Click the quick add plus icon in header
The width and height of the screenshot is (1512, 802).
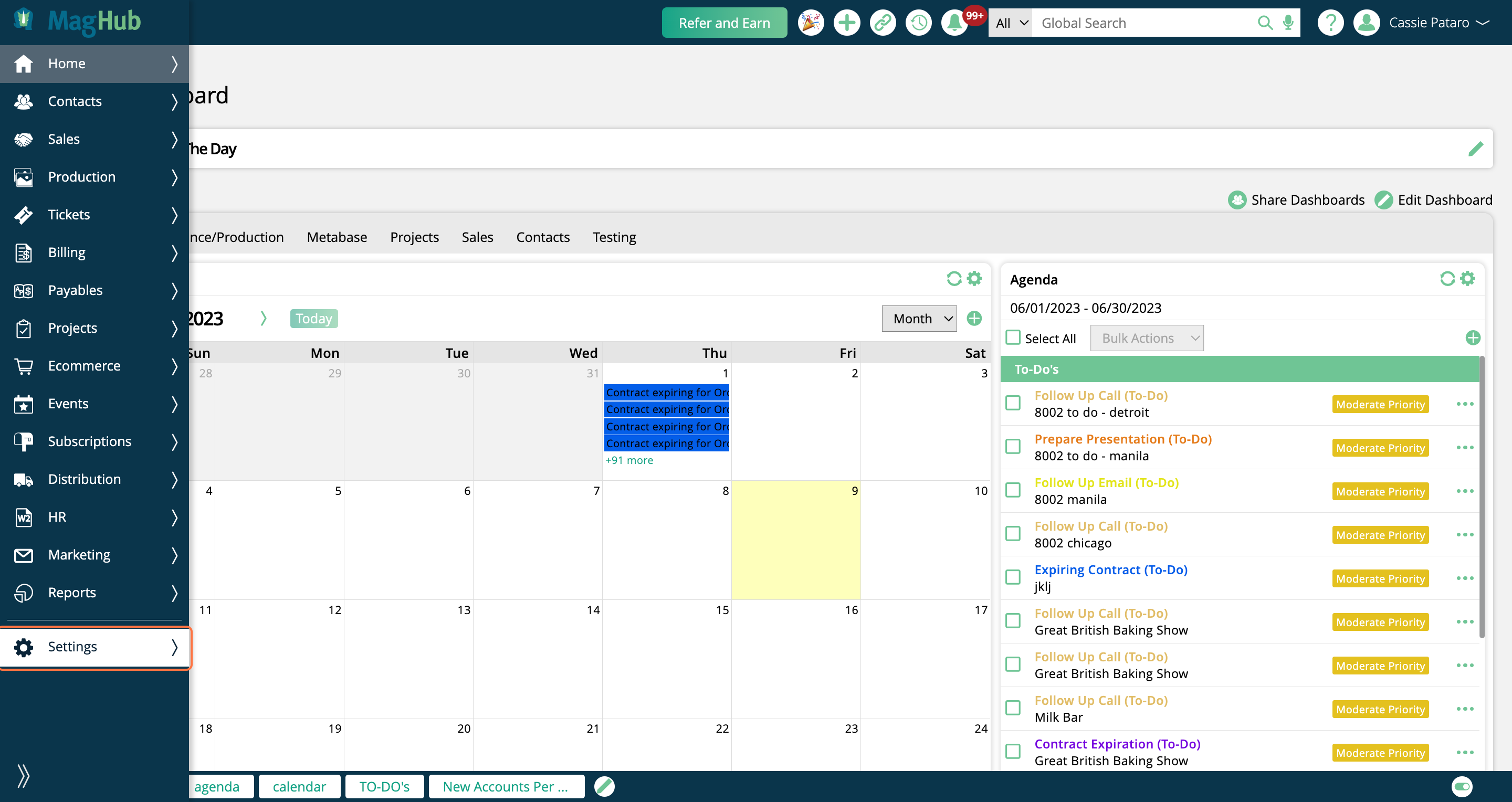pos(846,23)
